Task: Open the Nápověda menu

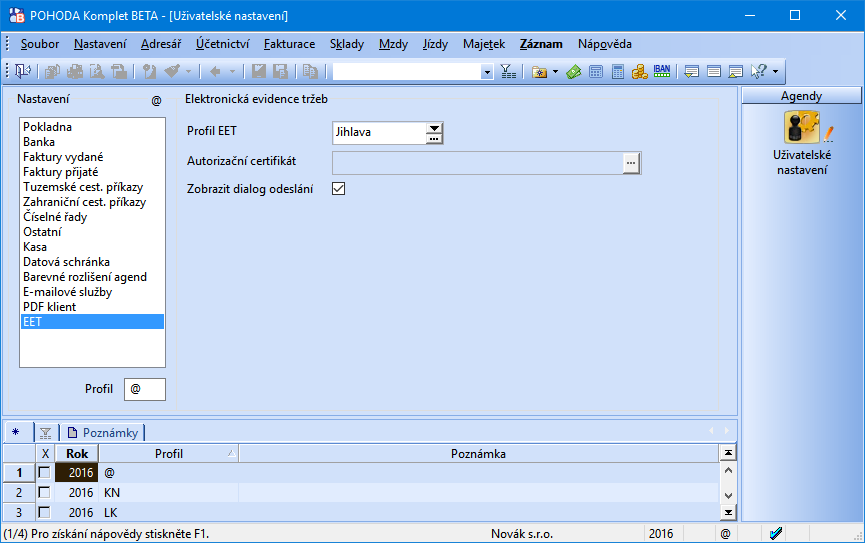Action: [x=605, y=44]
